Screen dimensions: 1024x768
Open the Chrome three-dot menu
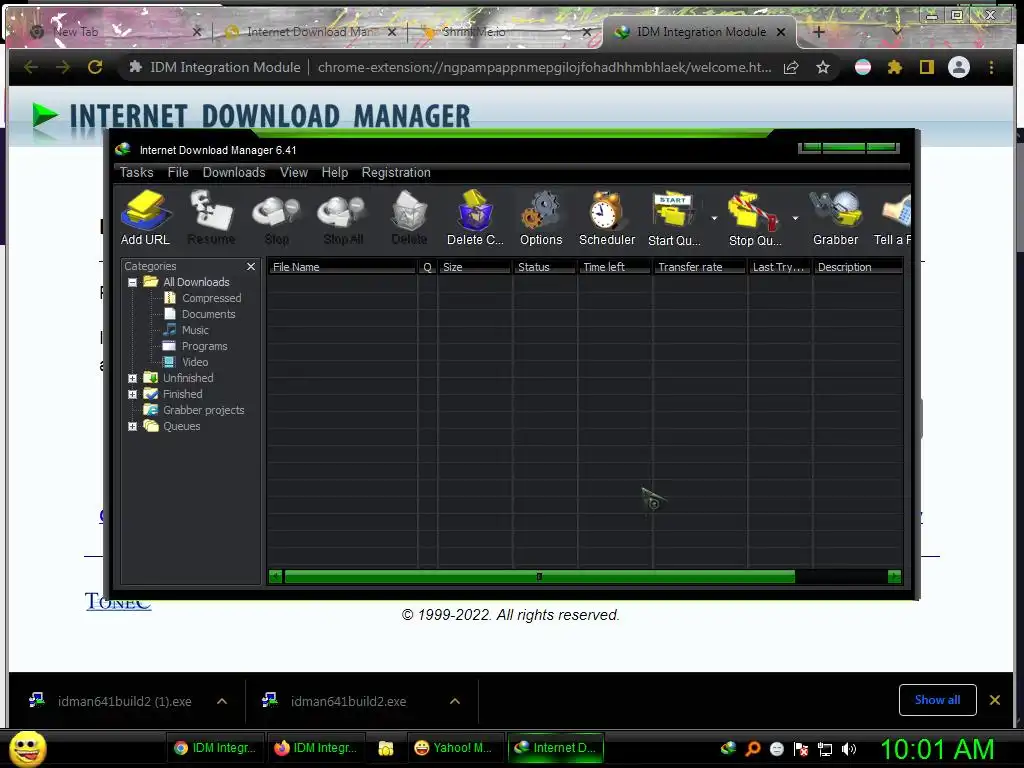(991, 67)
